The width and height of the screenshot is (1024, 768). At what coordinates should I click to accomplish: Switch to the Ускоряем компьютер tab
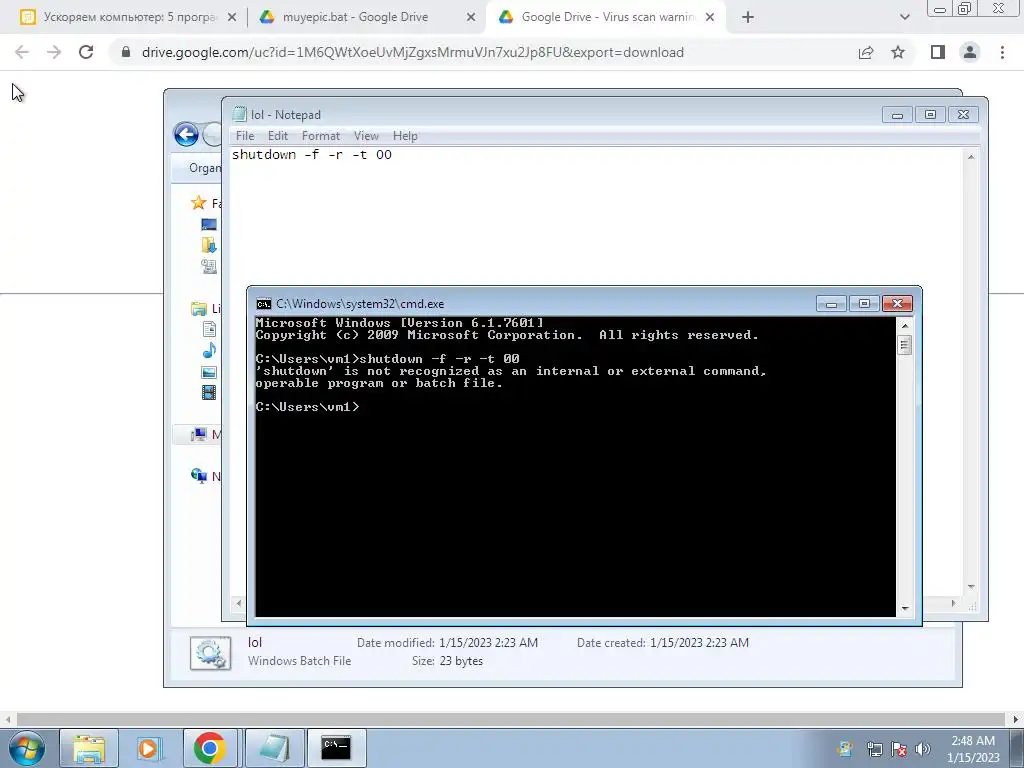(130, 18)
